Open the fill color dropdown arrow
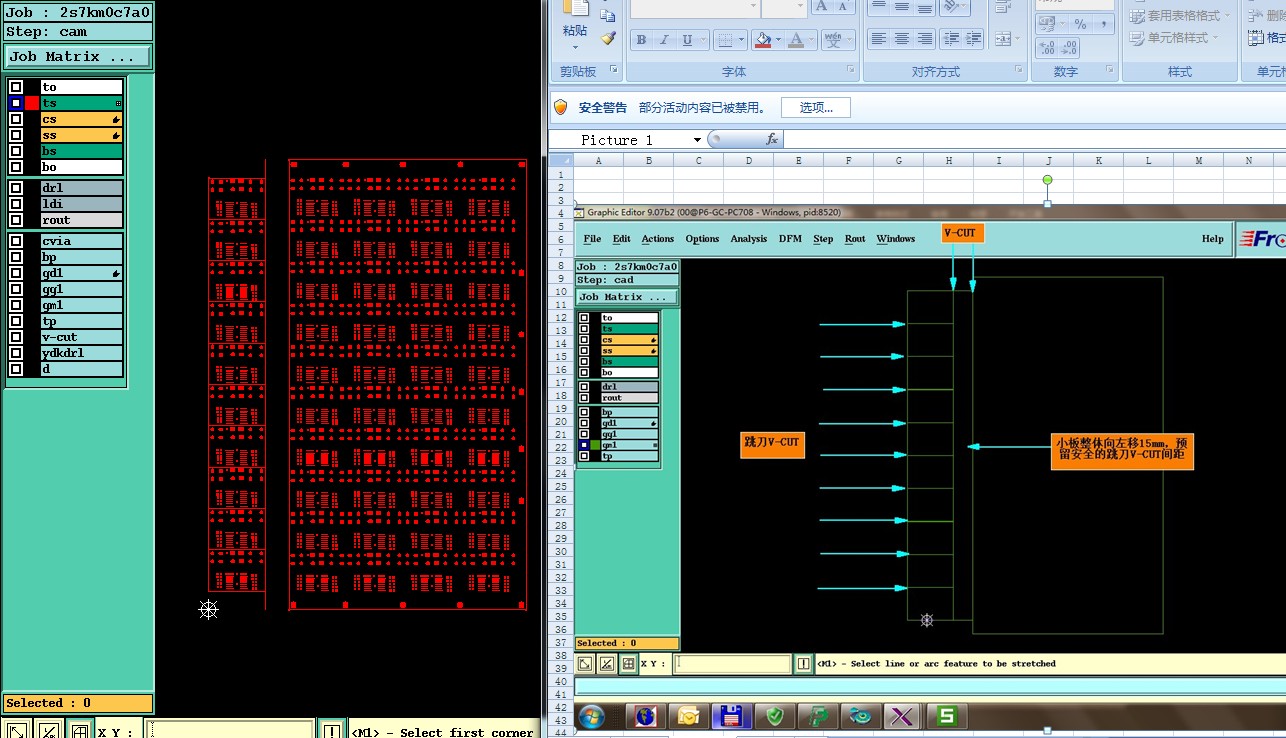Viewport: 1286px width, 738px height. point(777,41)
